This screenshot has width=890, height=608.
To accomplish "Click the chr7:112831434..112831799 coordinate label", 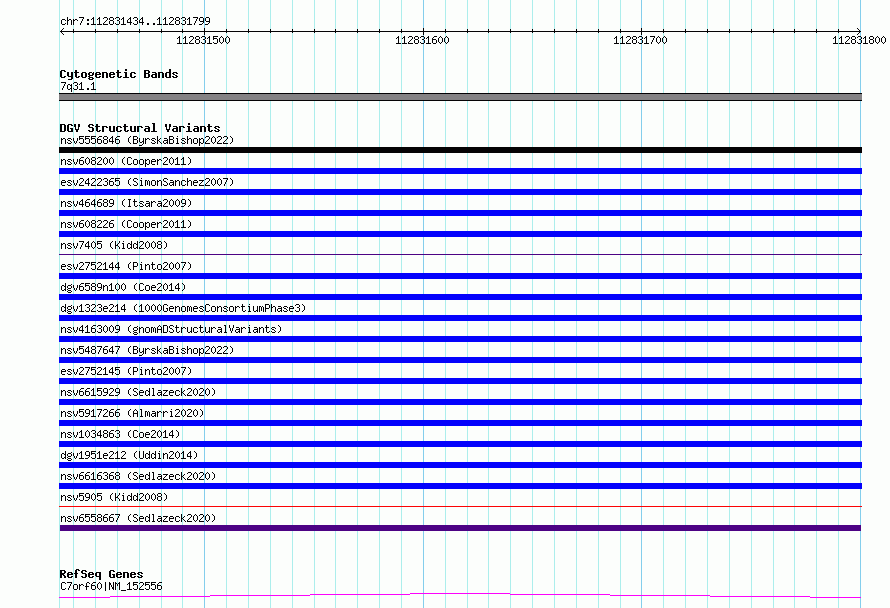I will (135, 21).
